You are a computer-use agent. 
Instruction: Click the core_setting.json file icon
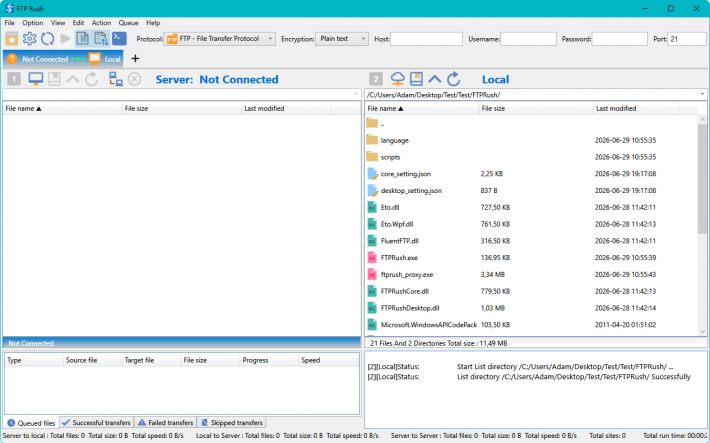372,174
